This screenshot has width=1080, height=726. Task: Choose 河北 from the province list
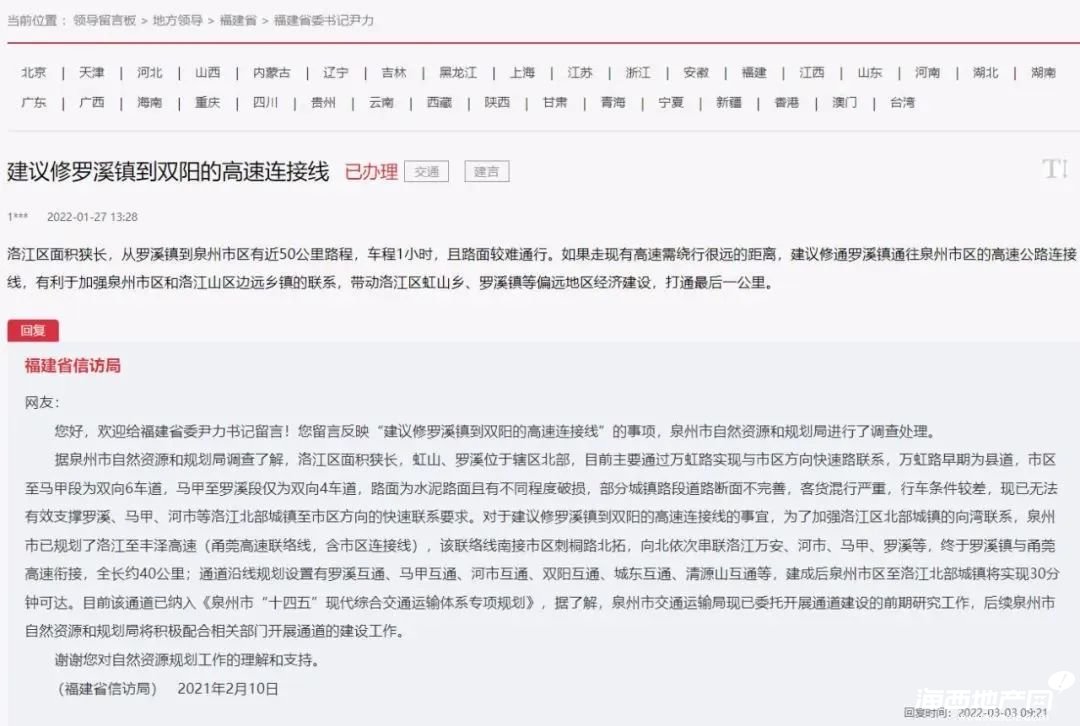149,72
